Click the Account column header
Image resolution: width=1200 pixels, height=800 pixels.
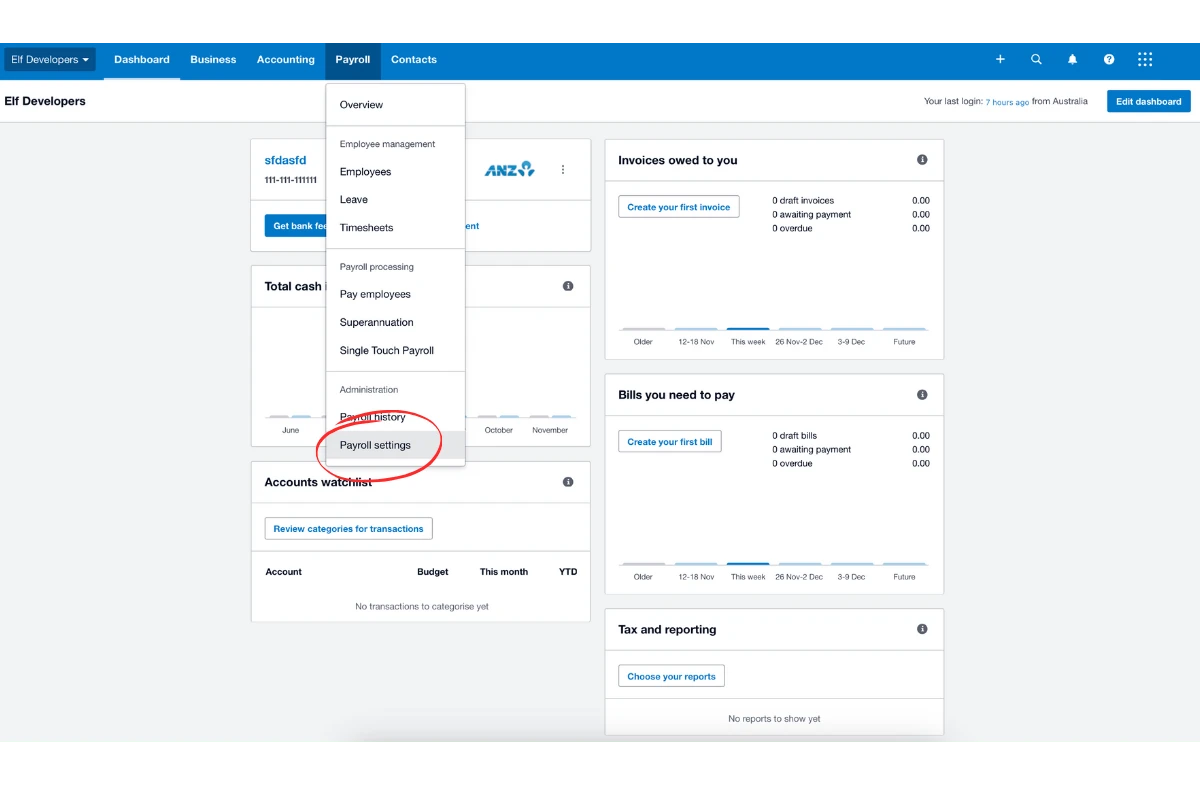point(284,572)
